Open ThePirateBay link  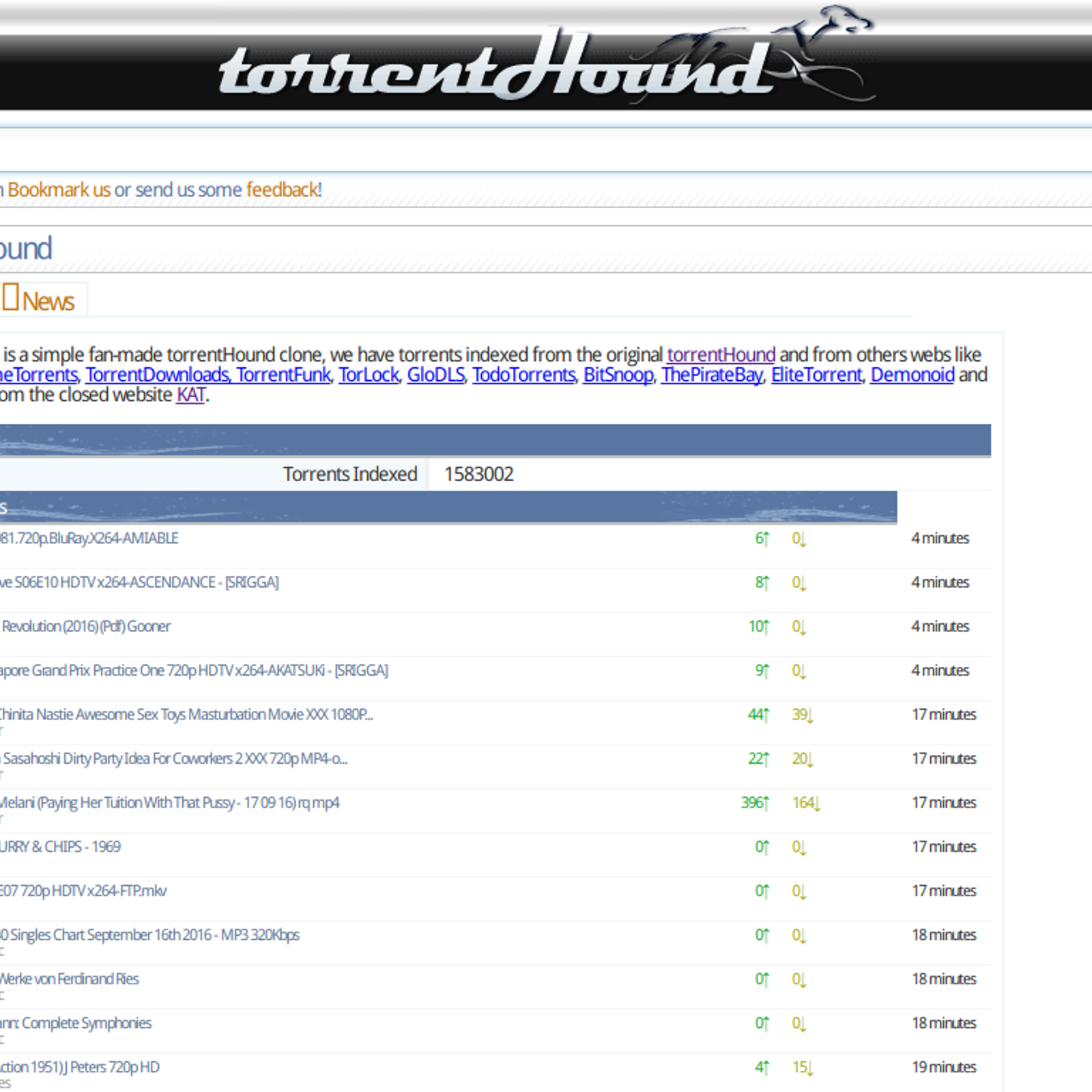712,375
